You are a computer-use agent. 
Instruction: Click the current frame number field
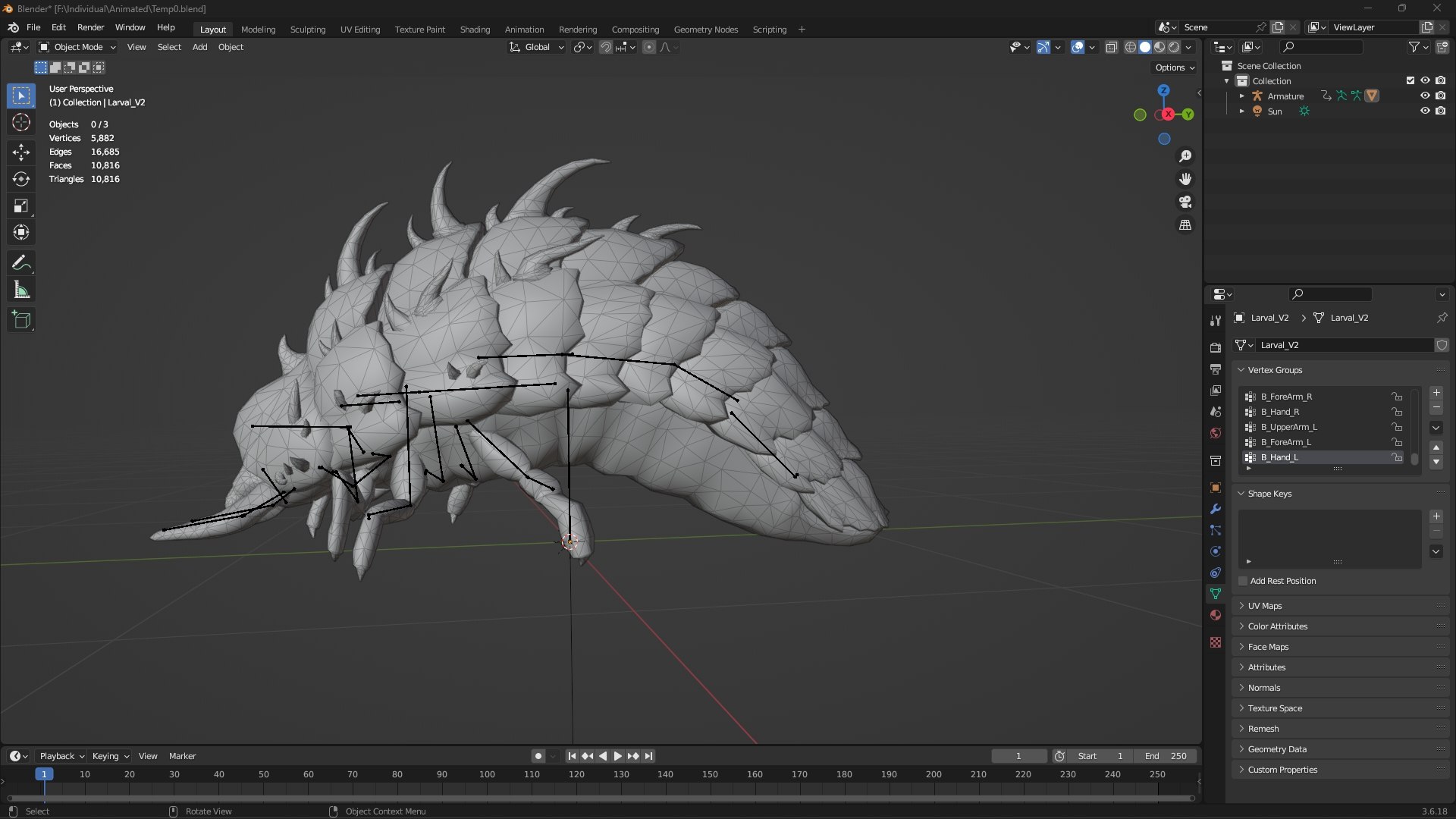[1018, 756]
